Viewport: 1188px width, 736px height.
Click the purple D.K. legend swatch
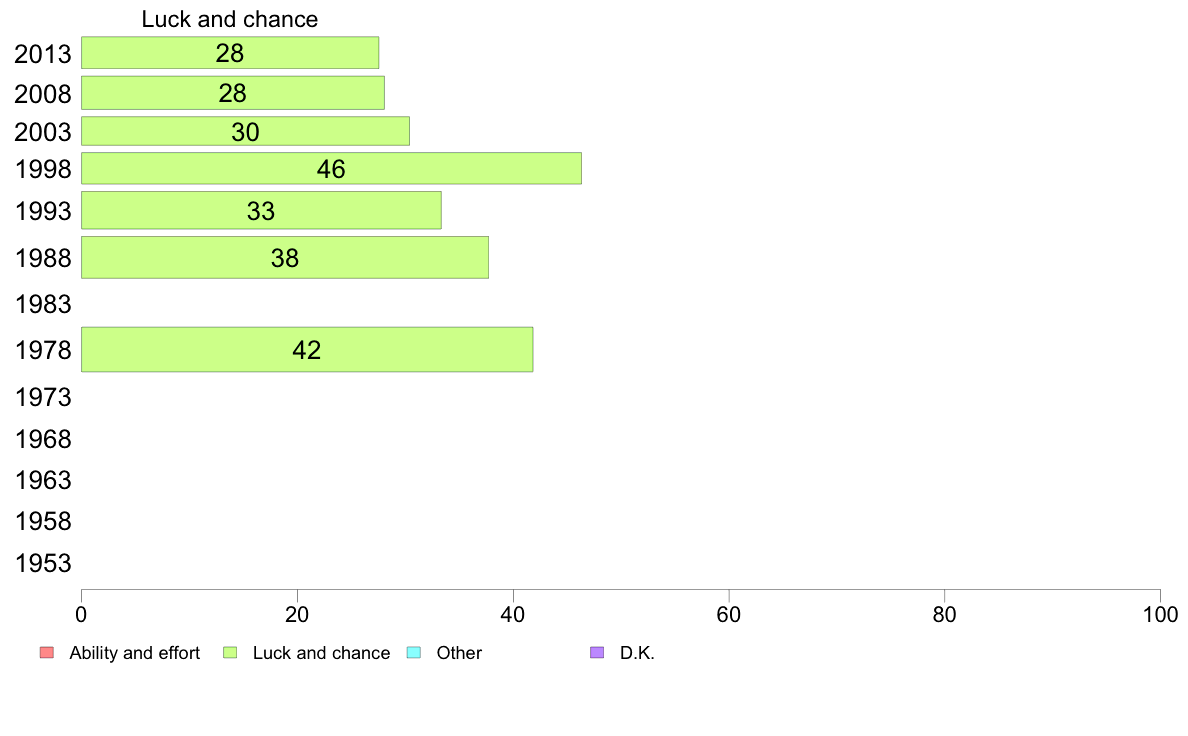(597, 653)
